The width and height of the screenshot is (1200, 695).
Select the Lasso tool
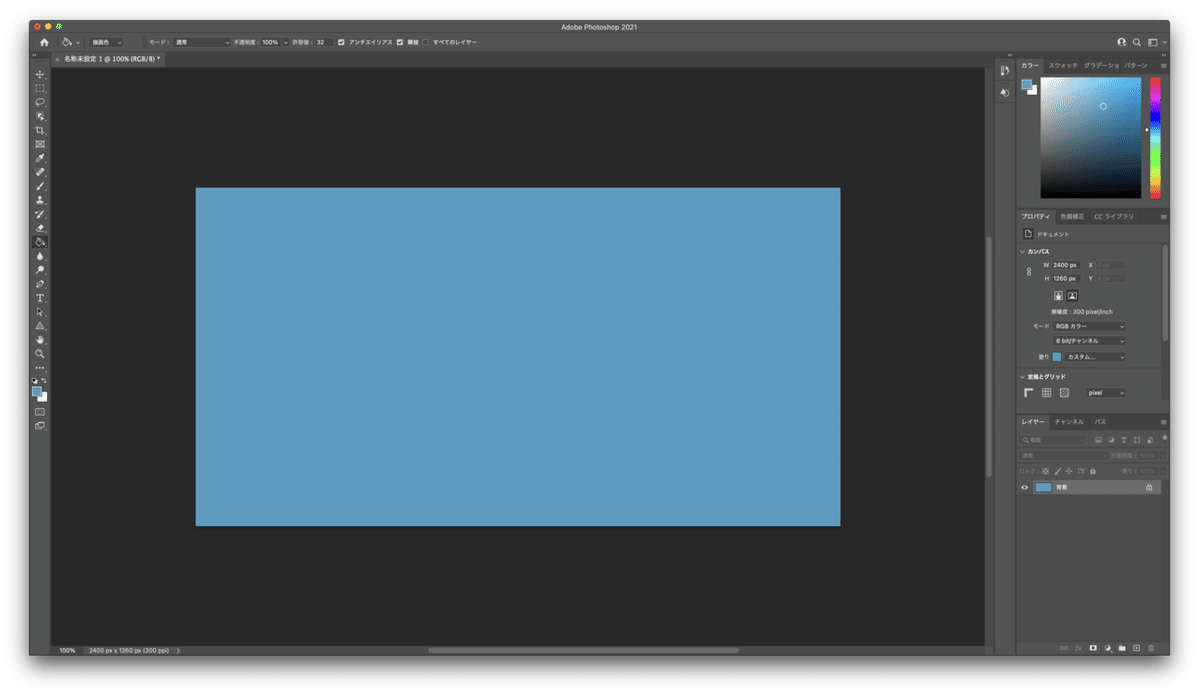(x=40, y=102)
